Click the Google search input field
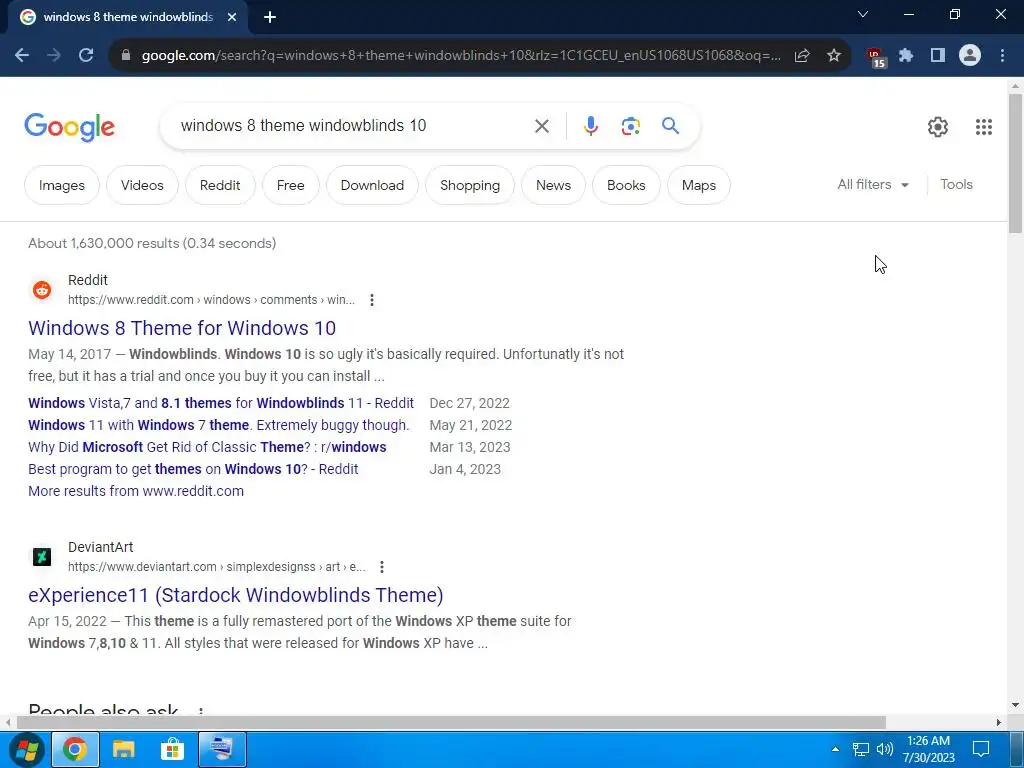Screen dimensions: 1024x768 pyautogui.click(x=353, y=125)
